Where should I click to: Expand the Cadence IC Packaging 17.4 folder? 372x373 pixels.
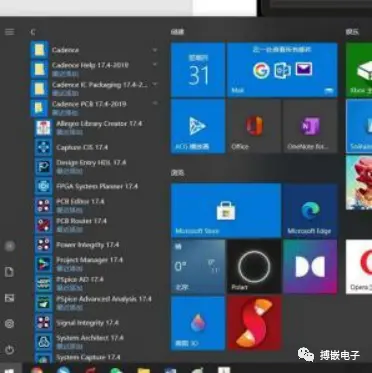click(94, 88)
